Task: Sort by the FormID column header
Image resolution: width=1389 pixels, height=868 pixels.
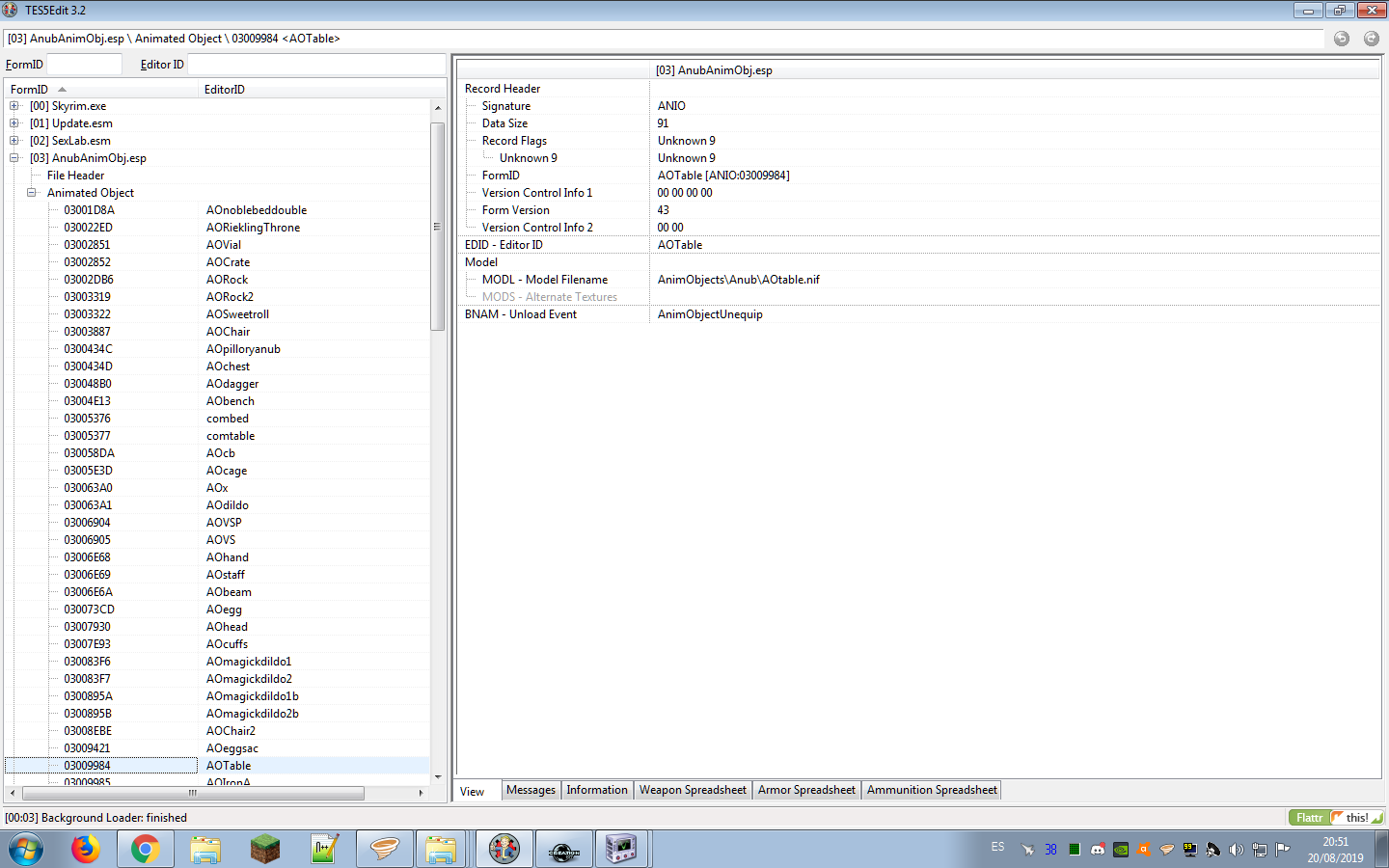Action: 101,89
